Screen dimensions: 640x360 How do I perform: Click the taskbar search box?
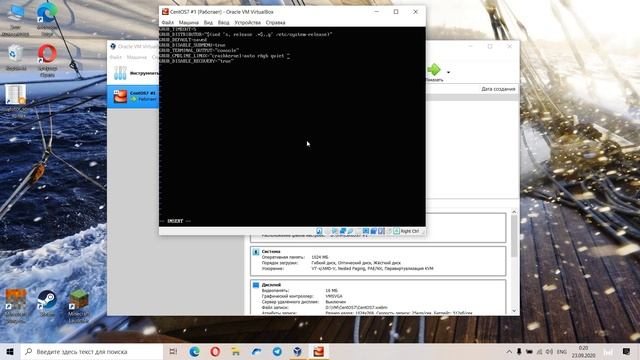coord(92,351)
